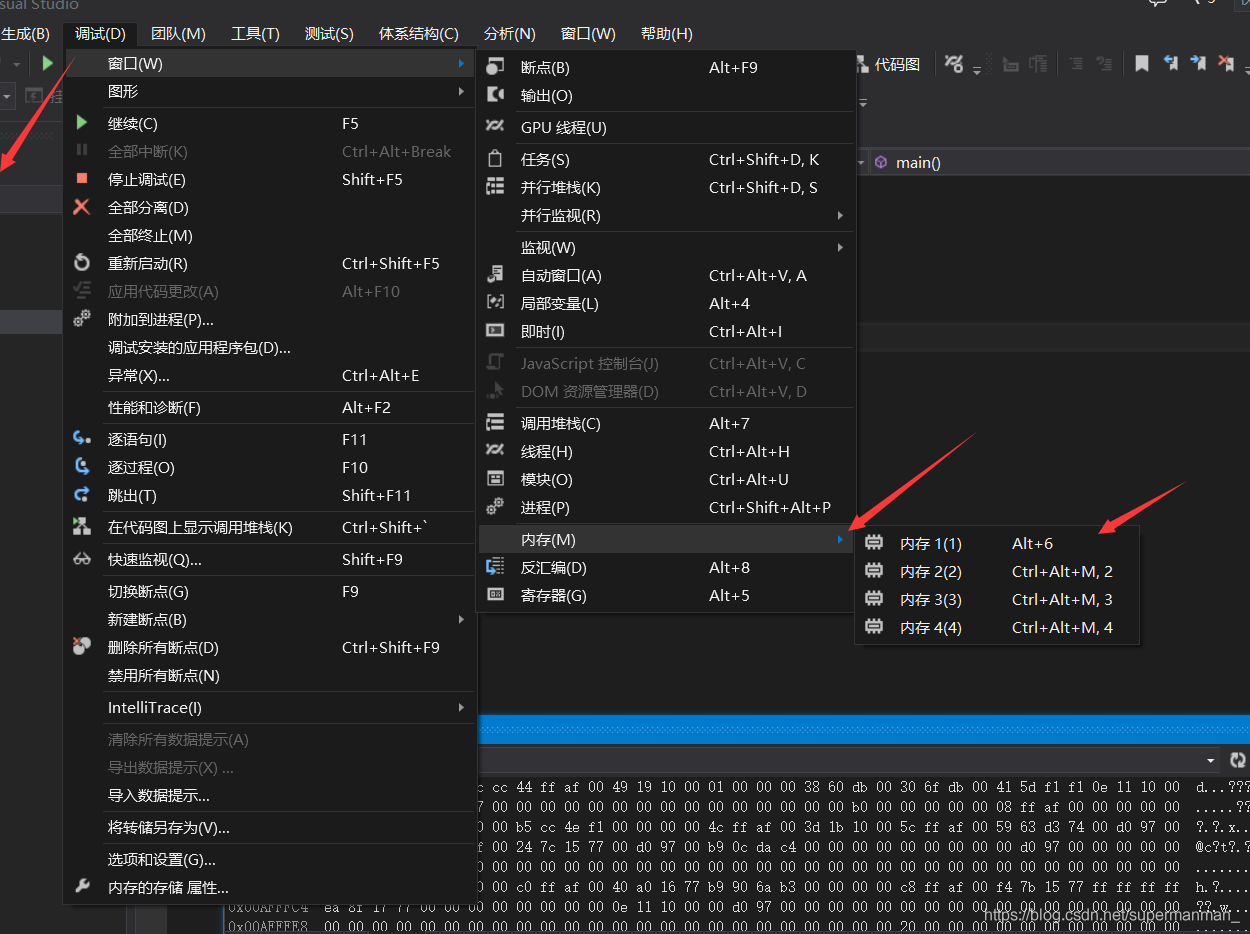
Task: Choose 异常(X)... in the debug menu
Action: point(269,375)
